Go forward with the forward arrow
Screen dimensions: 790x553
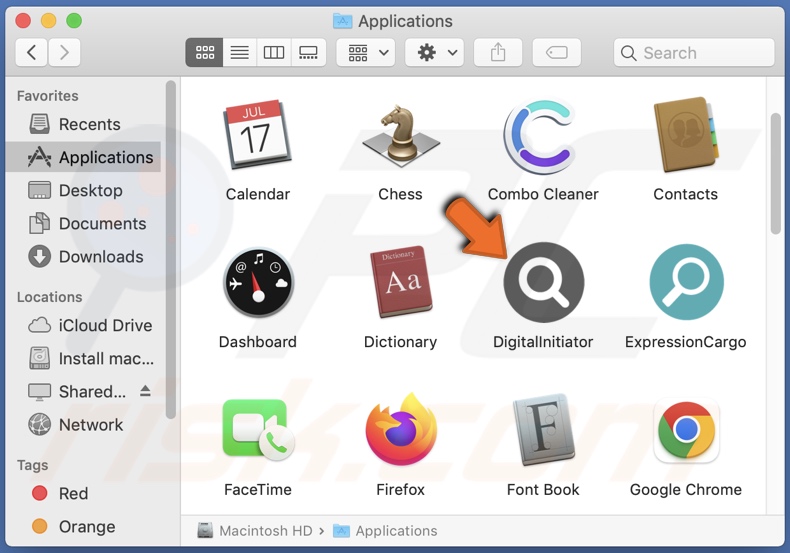click(x=64, y=52)
